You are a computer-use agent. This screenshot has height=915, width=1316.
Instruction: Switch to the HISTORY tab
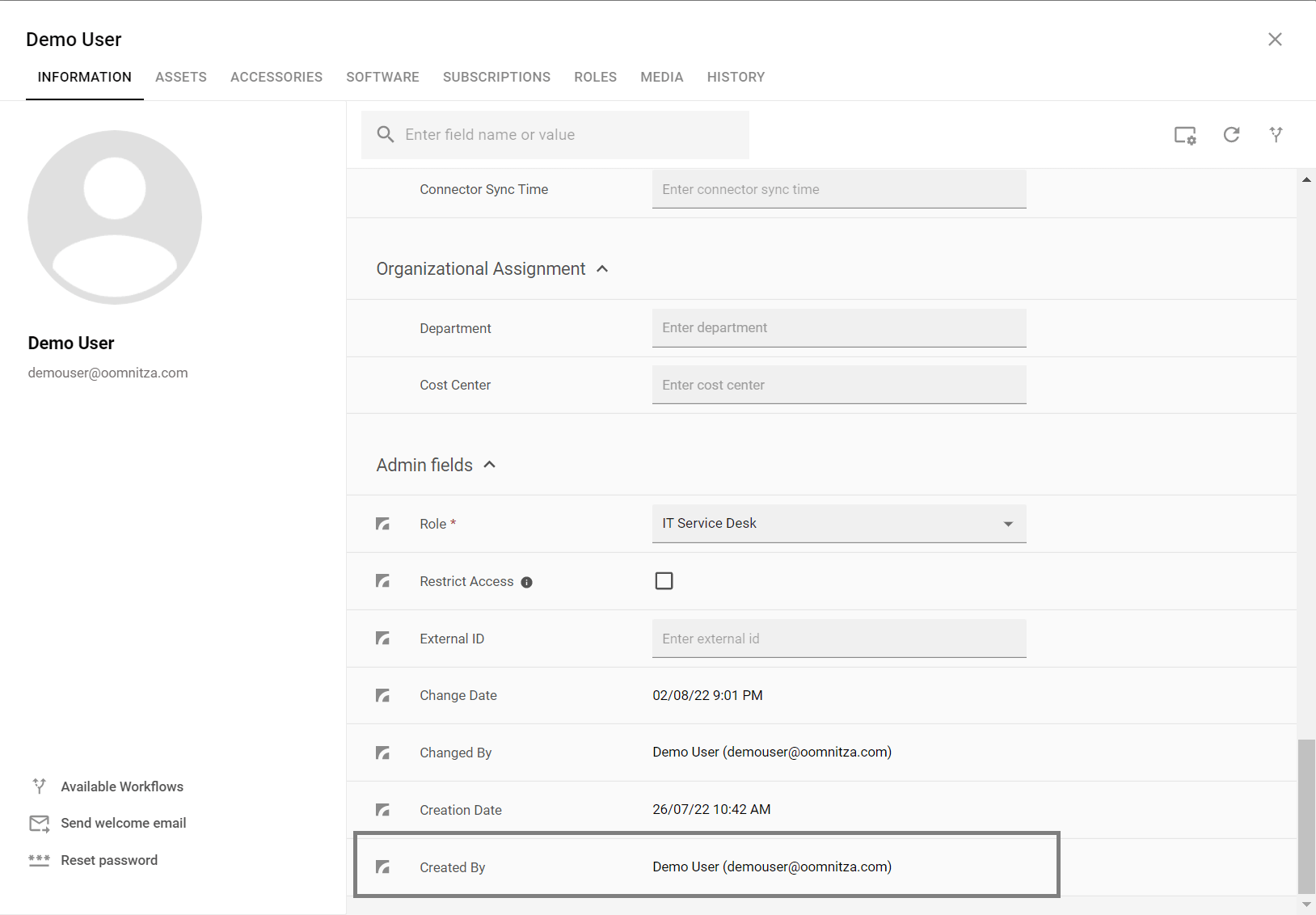tap(736, 77)
